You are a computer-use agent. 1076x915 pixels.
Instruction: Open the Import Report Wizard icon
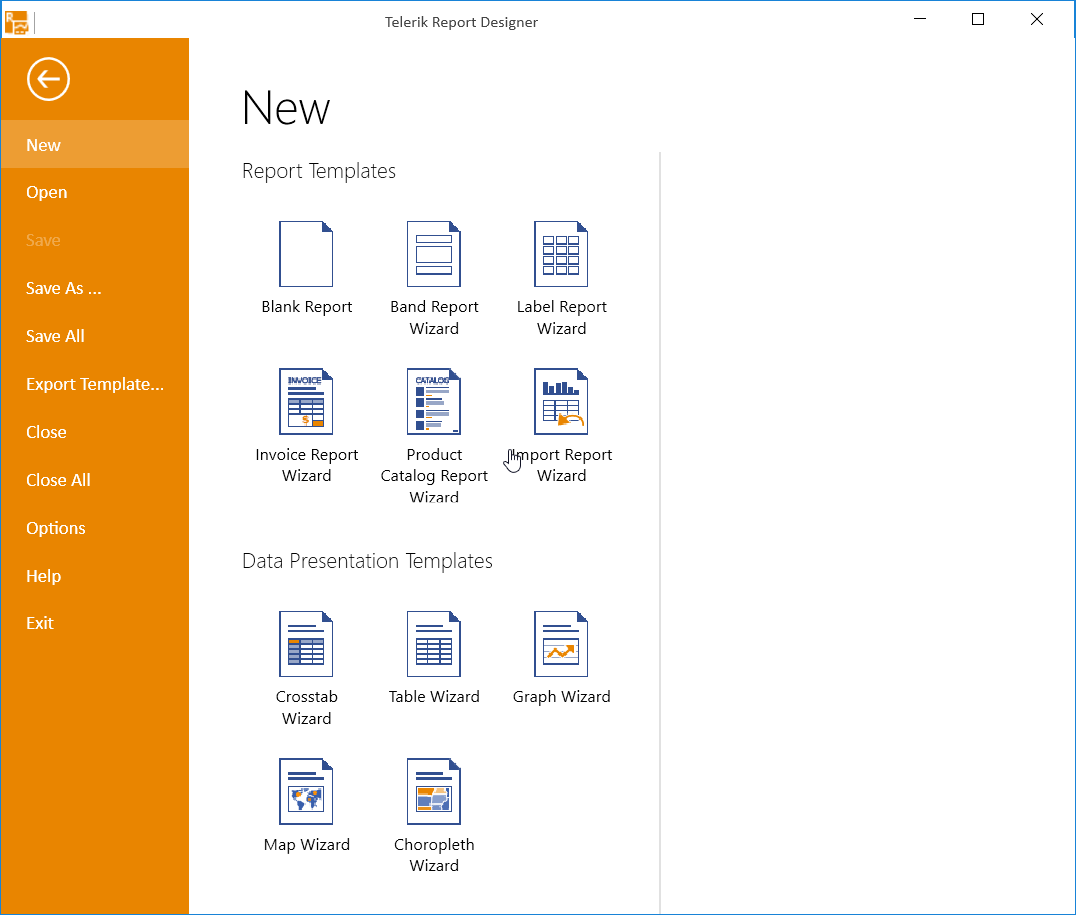click(561, 402)
